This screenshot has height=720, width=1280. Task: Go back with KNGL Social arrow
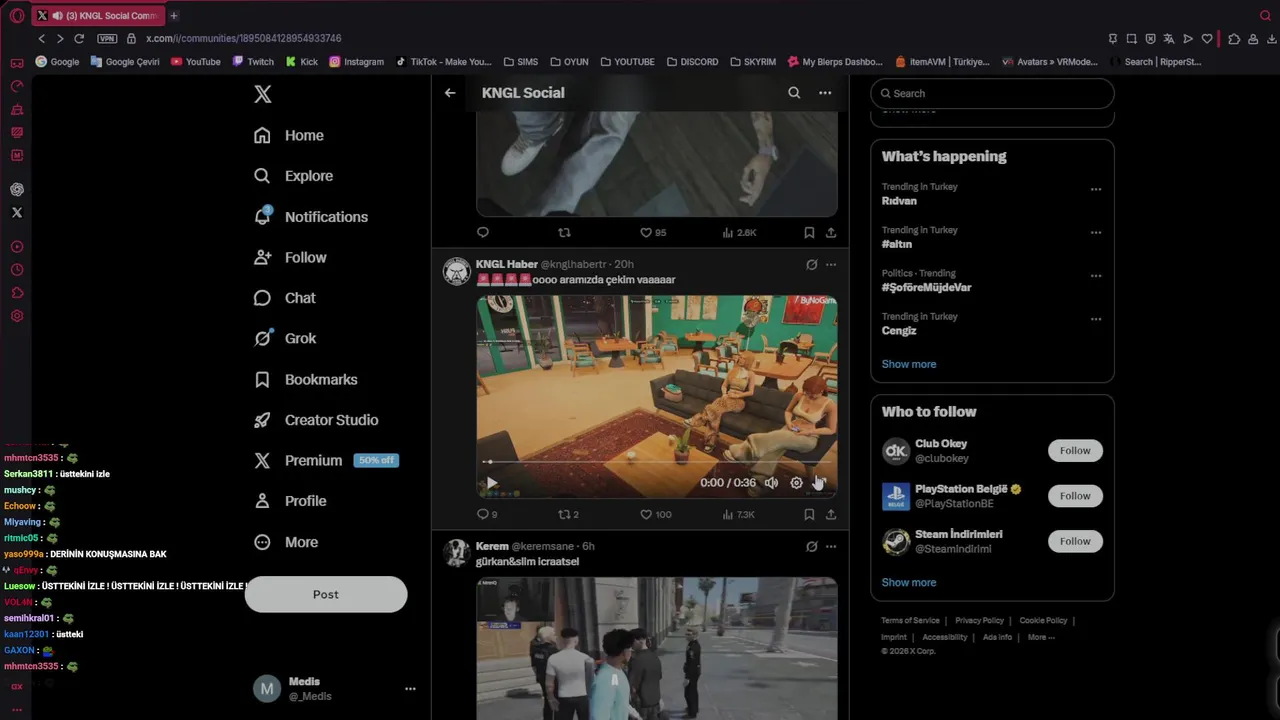click(450, 93)
